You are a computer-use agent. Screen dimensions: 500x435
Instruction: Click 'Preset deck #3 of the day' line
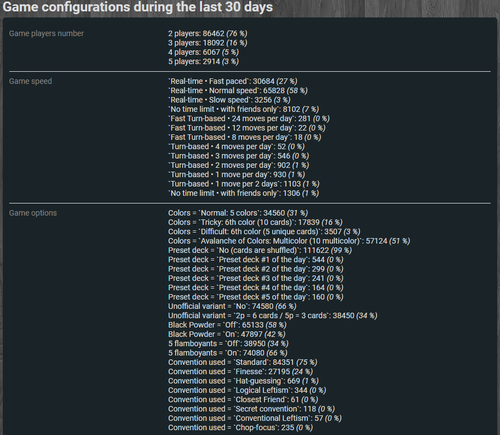pyautogui.click(x=256, y=278)
